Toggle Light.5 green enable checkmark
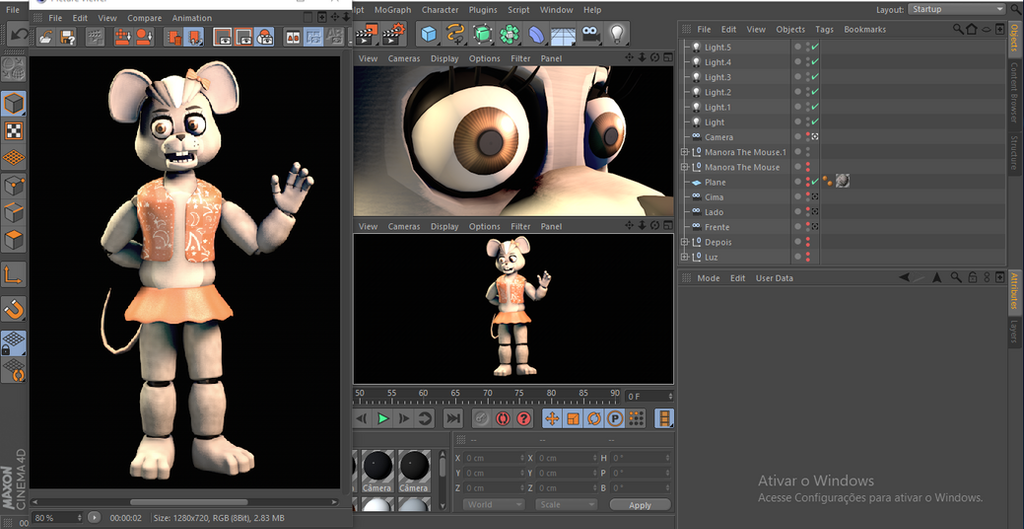 point(815,48)
